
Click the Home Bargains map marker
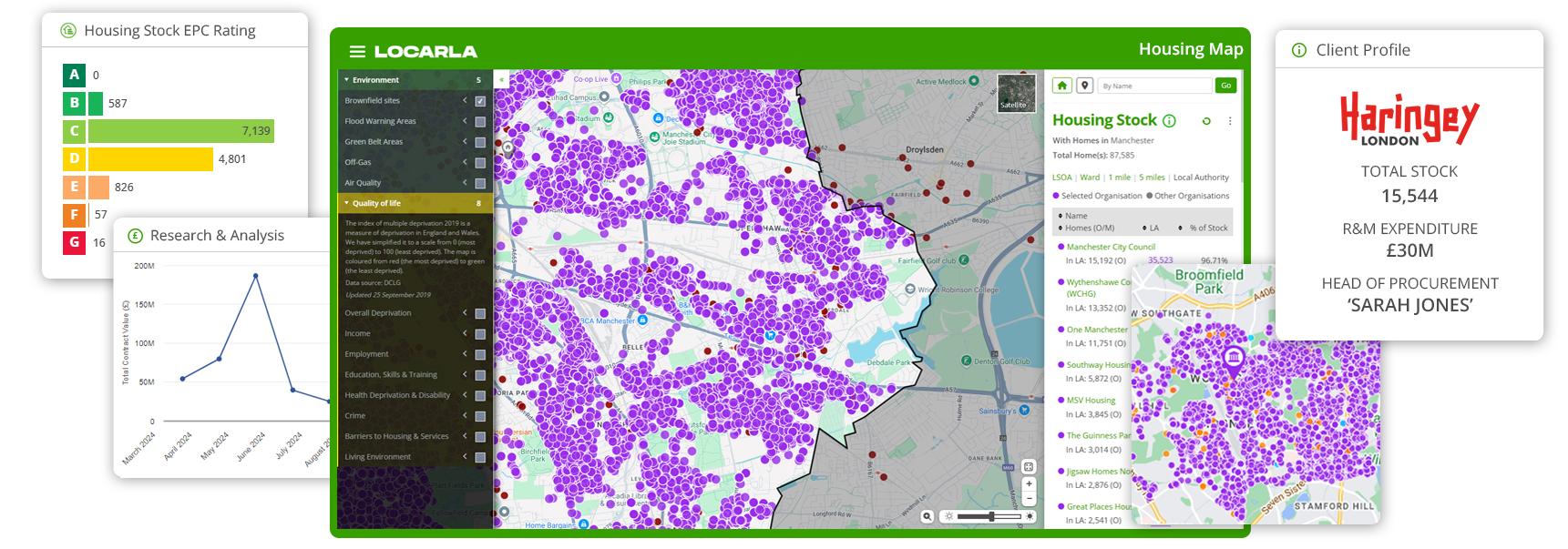[583, 524]
